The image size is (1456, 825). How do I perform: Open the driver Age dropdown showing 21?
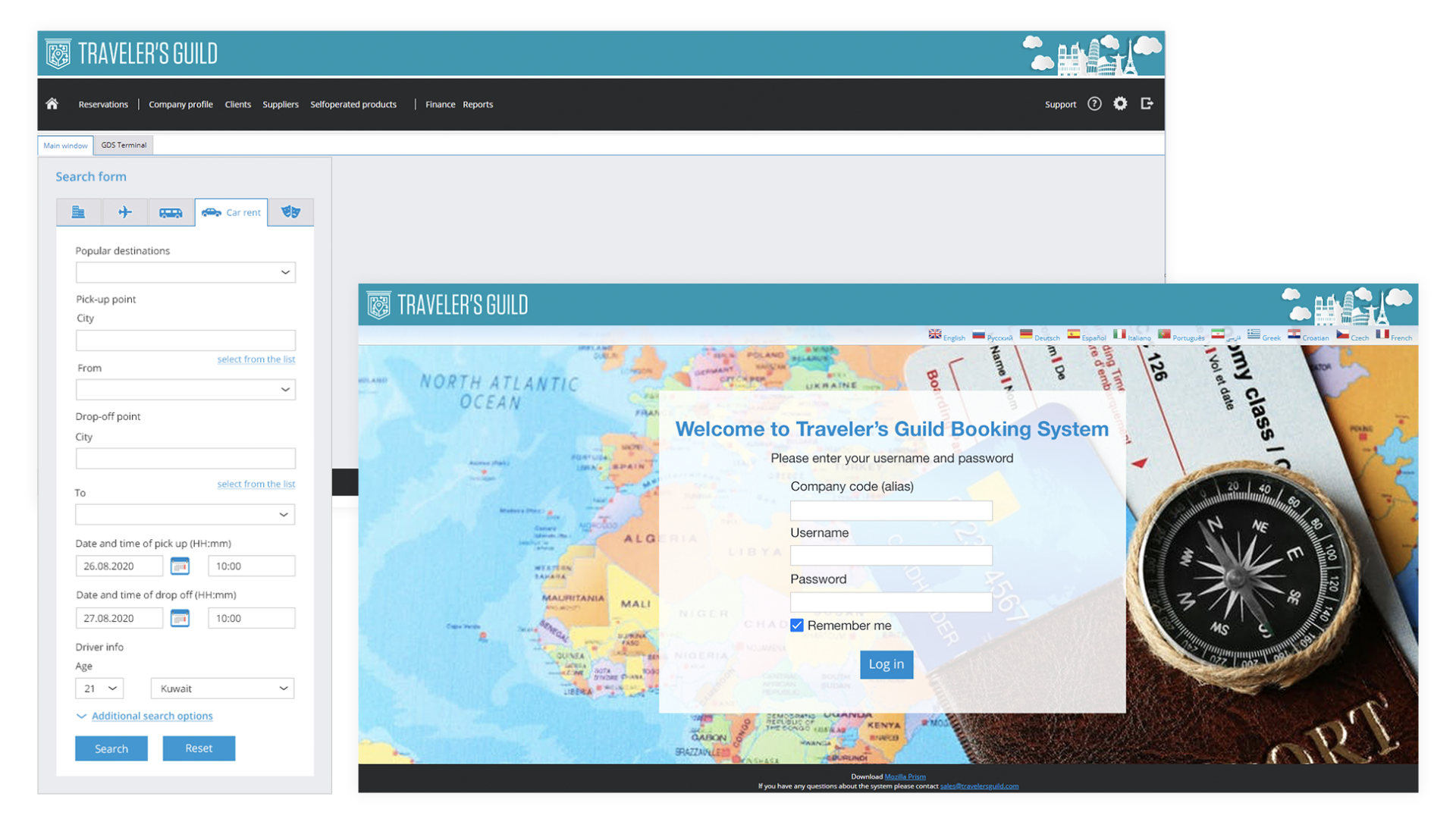click(x=99, y=689)
